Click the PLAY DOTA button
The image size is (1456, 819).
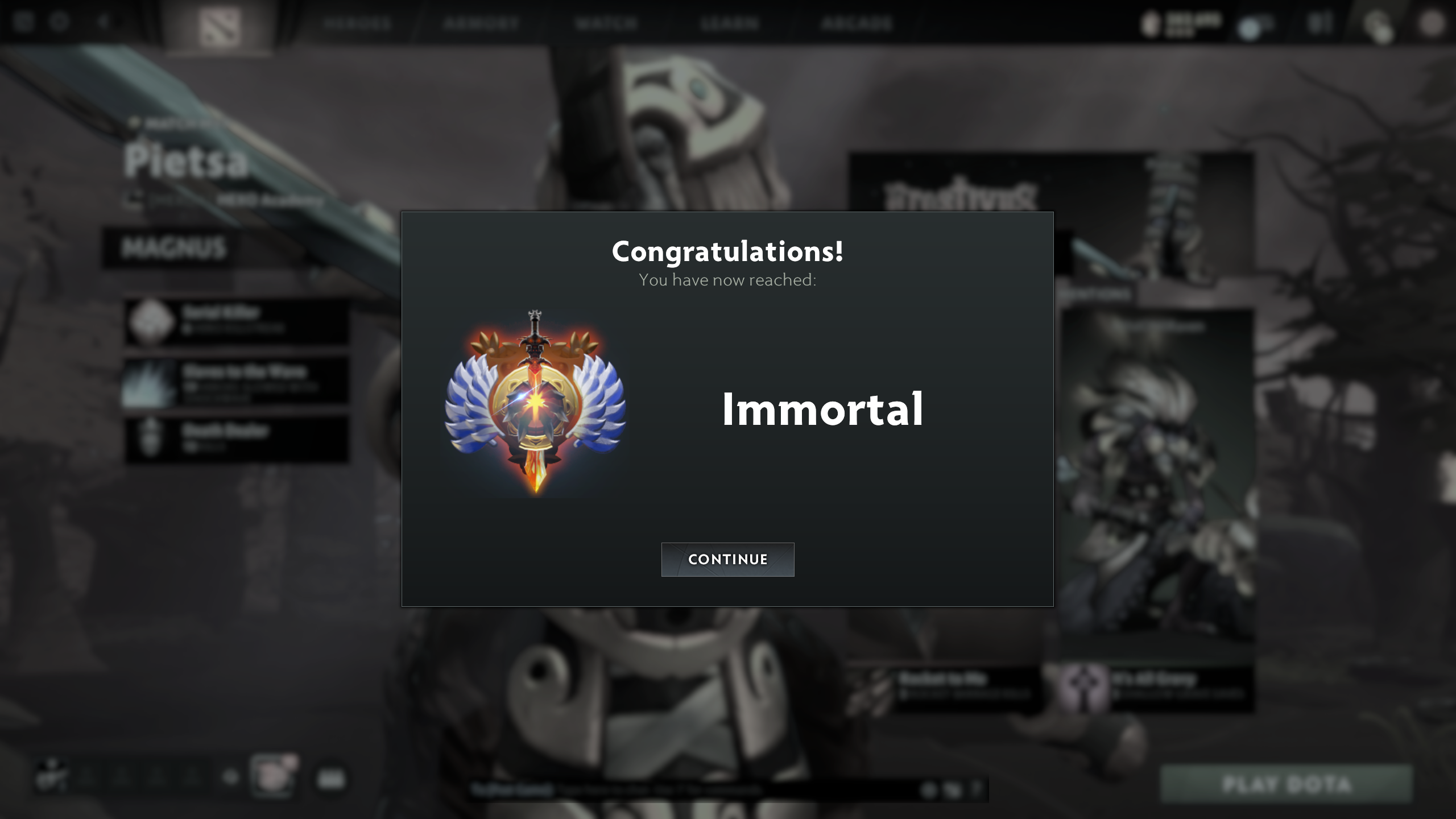(1287, 784)
